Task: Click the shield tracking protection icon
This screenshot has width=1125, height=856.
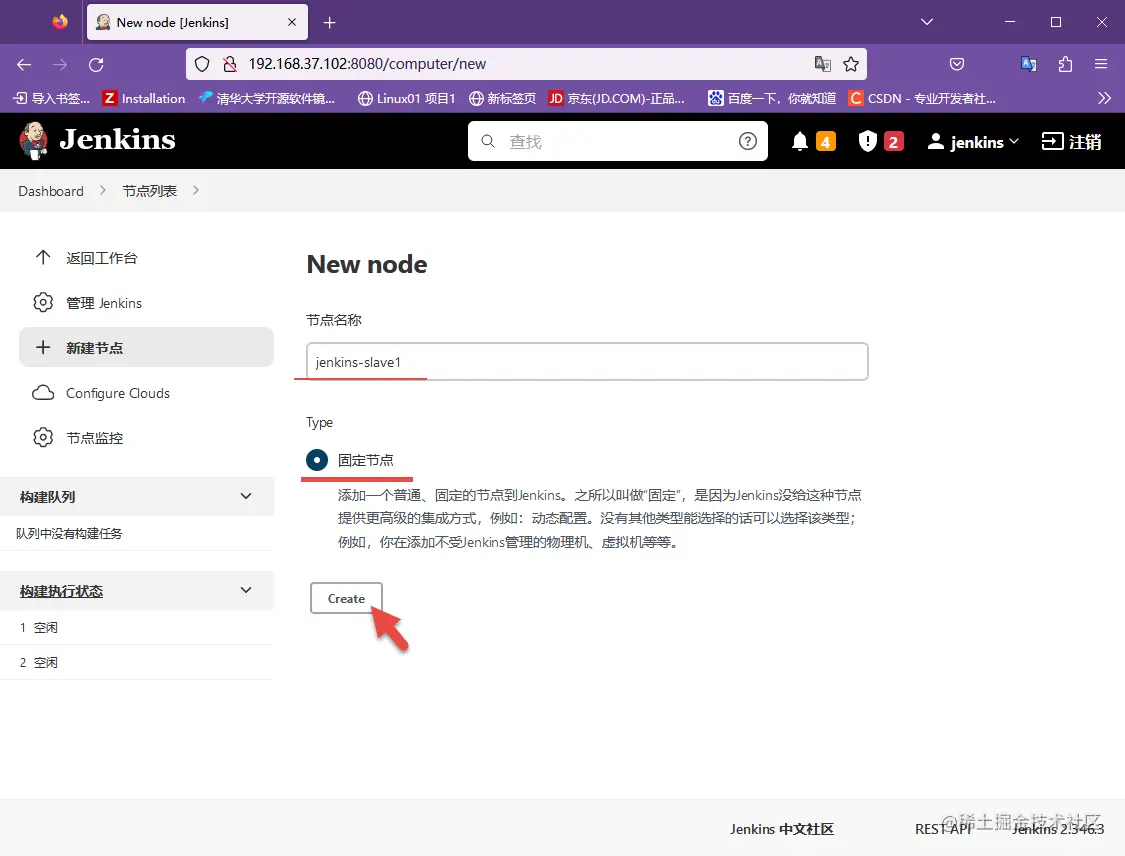Action: point(202,64)
